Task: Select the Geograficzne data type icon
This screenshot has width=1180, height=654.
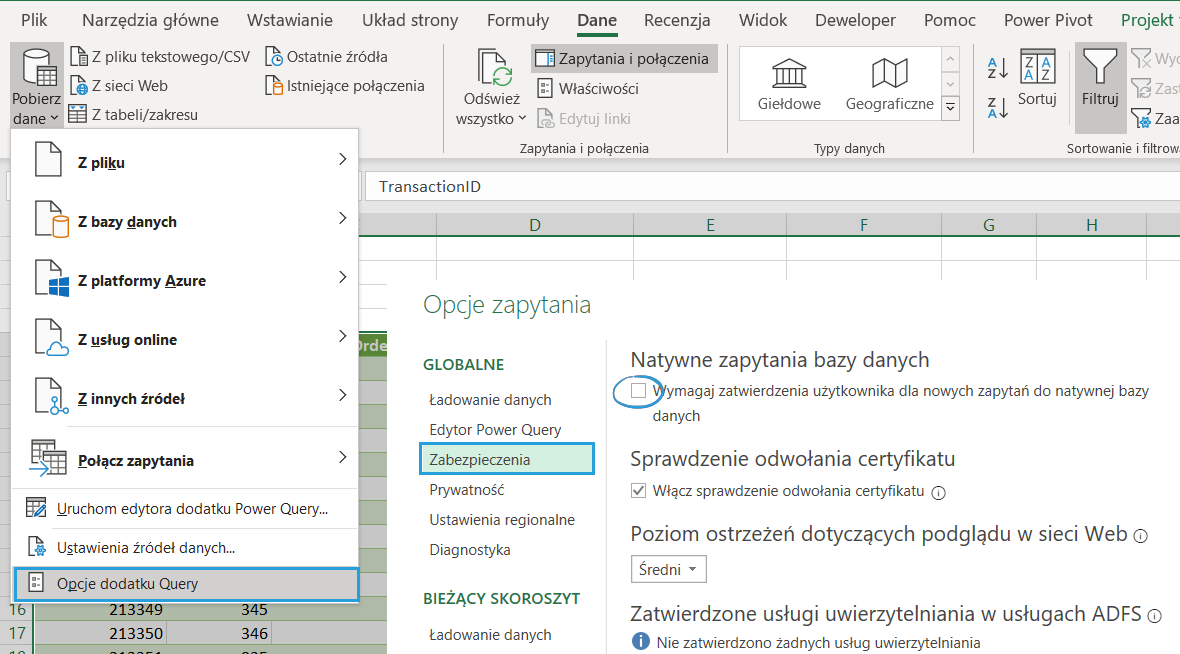Action: click(889, 75)
